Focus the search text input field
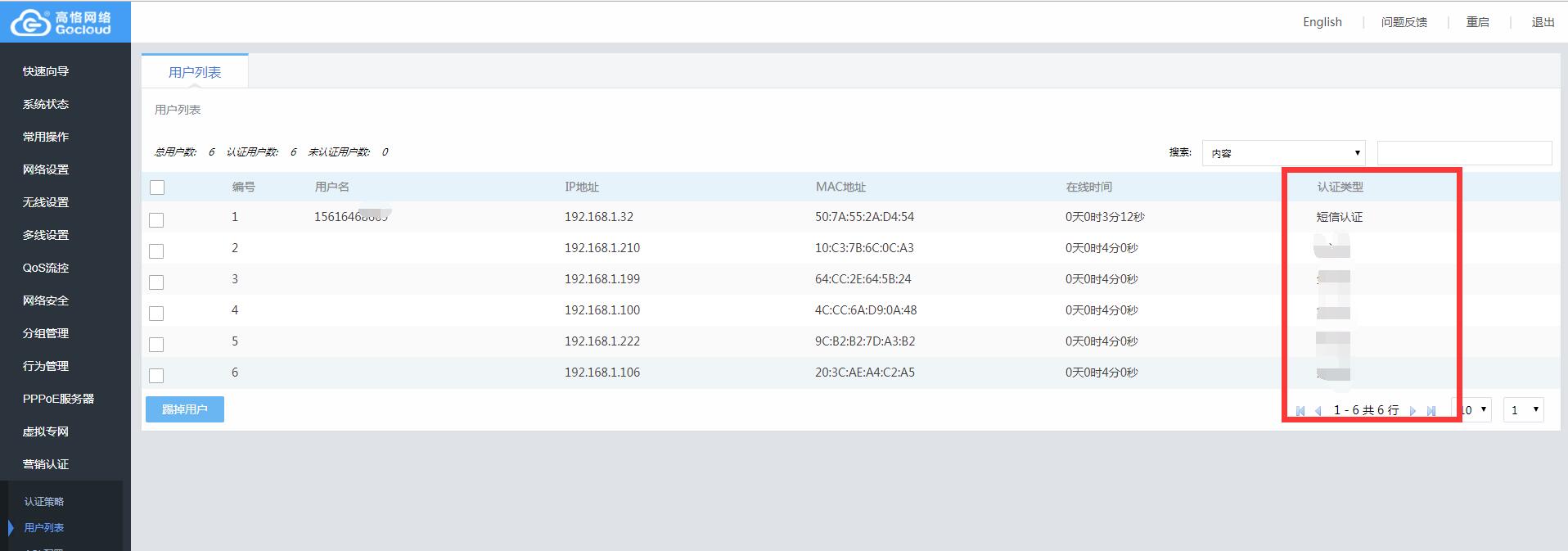1568x551 pixels. [x=1465, y=153]
